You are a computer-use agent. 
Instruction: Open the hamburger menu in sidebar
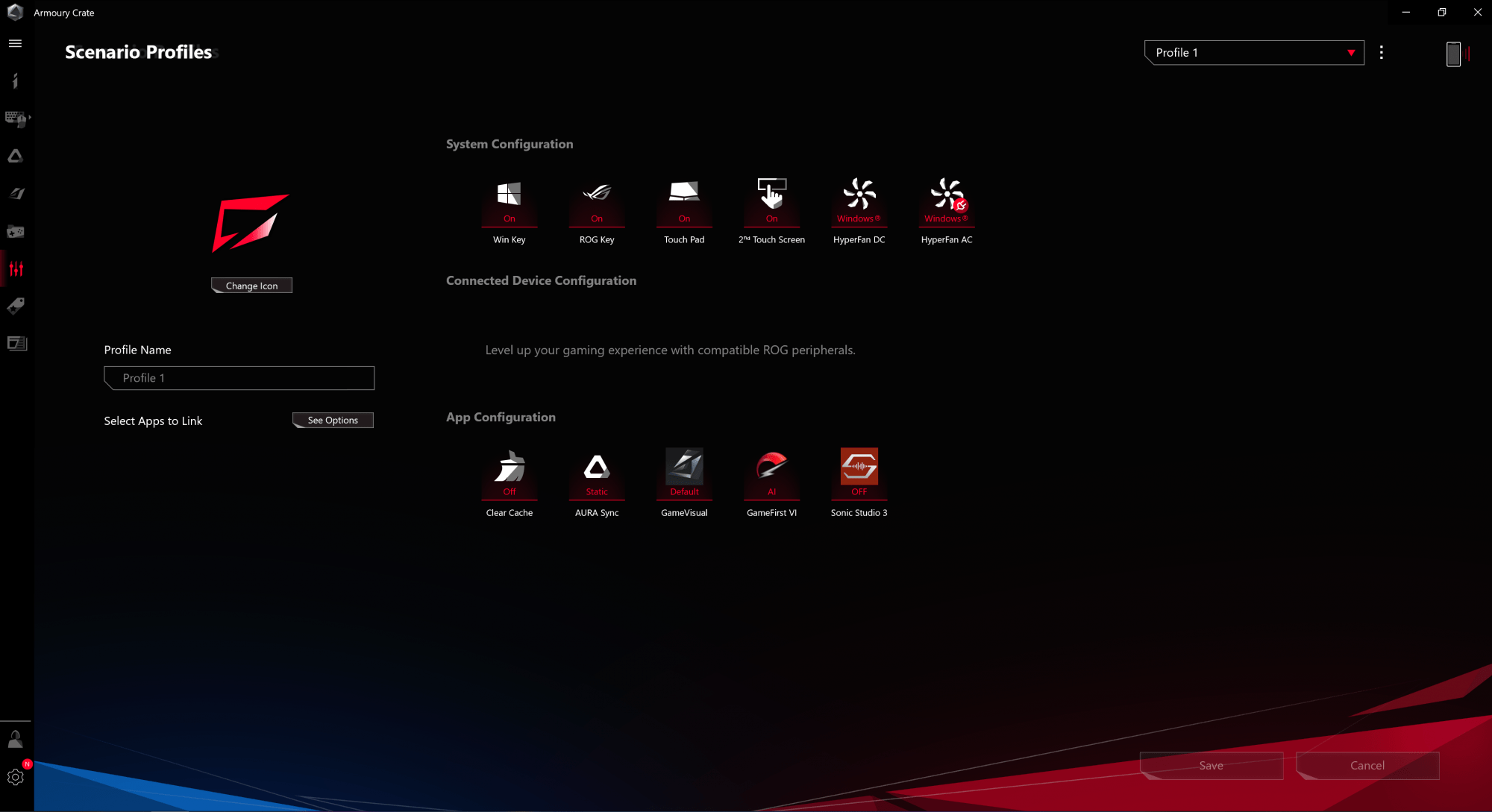15,43
